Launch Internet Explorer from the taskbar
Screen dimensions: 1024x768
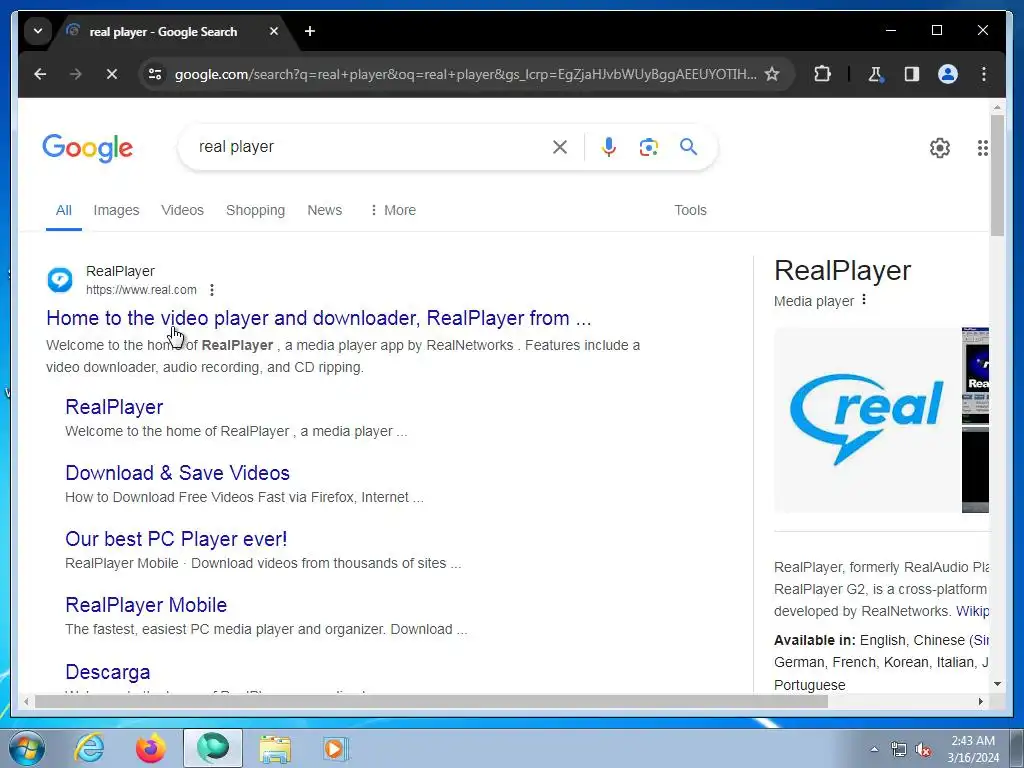point(89,748)
